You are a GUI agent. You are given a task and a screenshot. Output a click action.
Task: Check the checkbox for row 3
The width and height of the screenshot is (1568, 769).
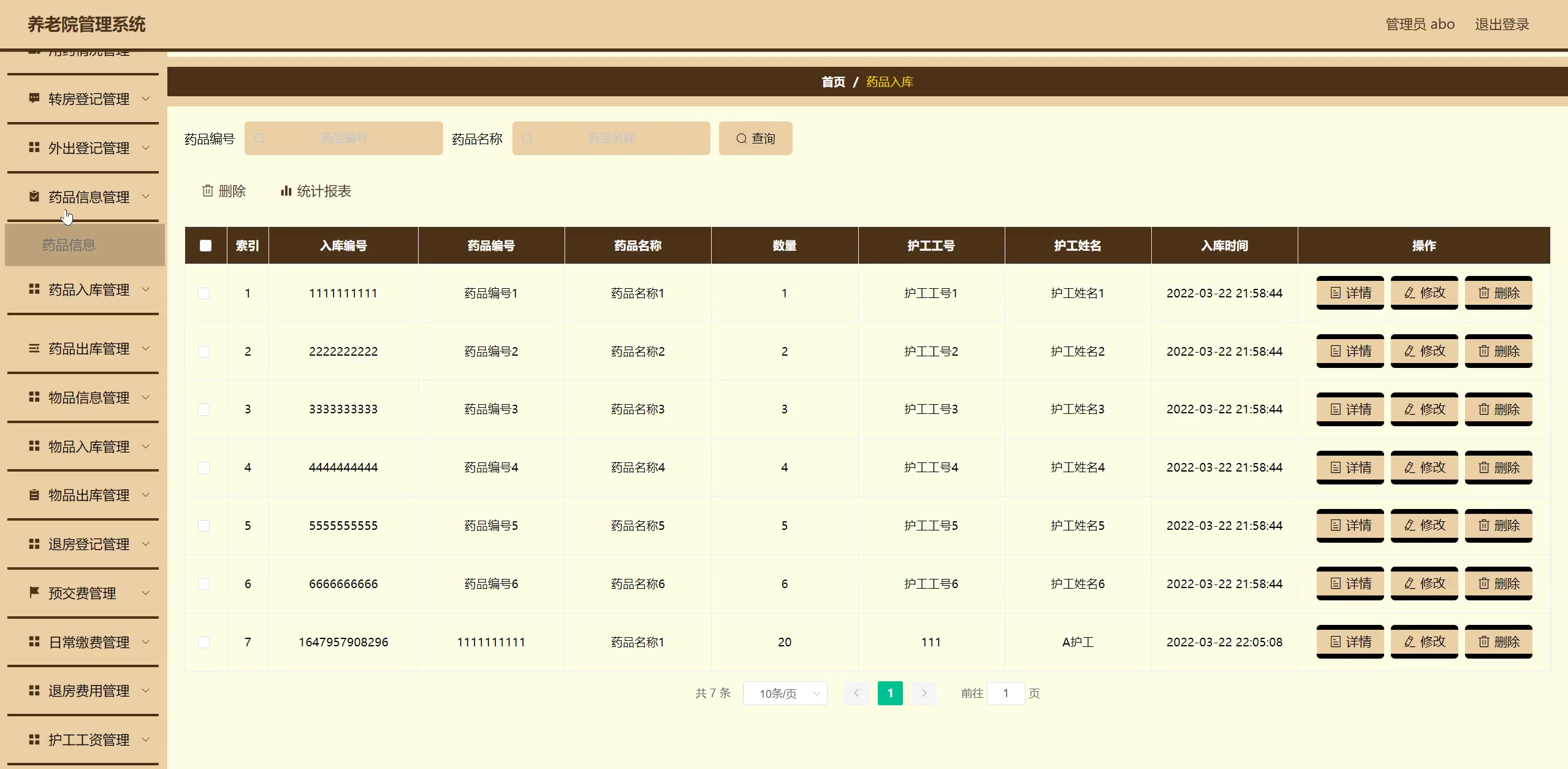click(x=204, y=410)
